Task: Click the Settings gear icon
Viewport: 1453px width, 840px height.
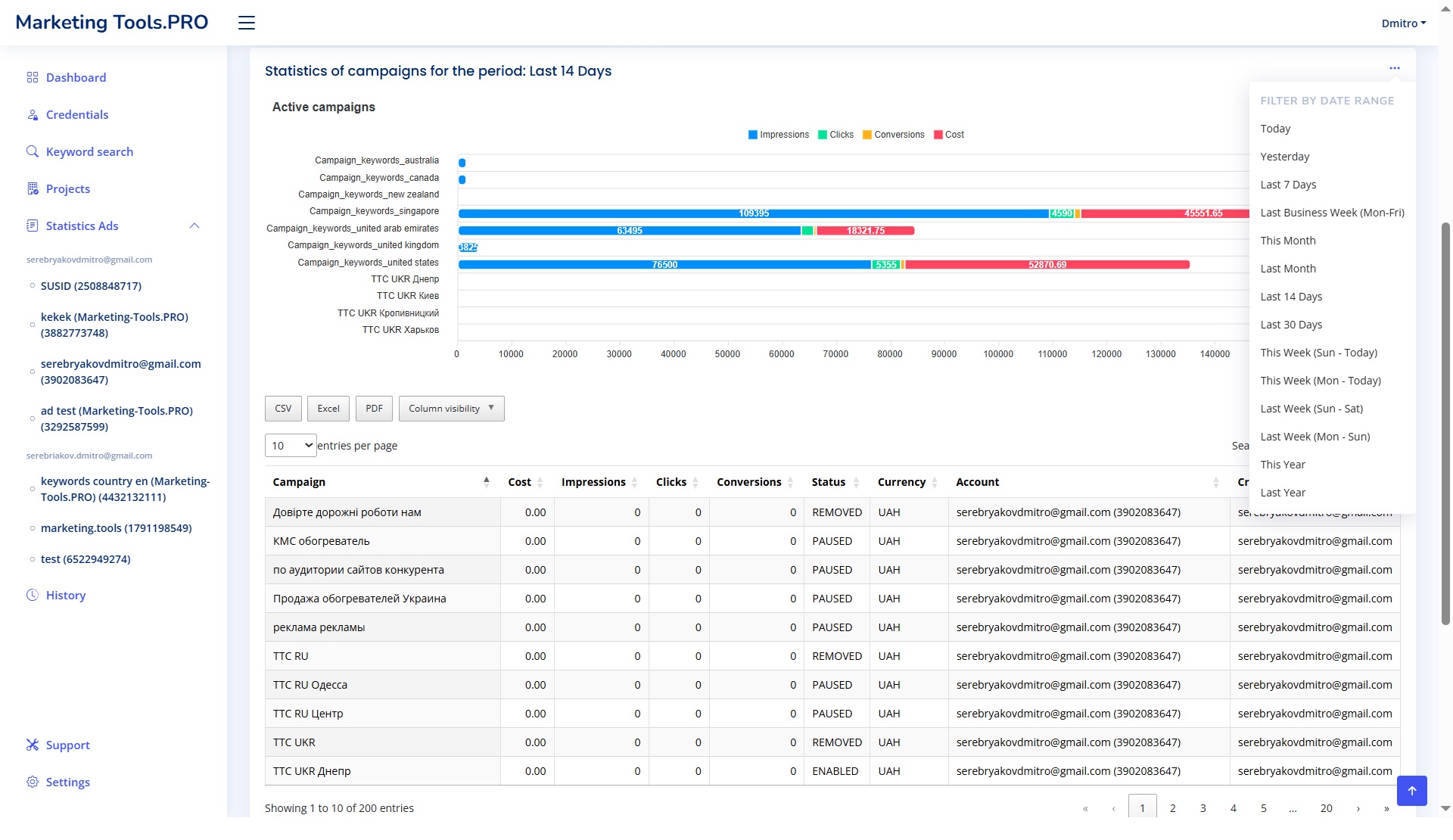Action: pos(33,782)
